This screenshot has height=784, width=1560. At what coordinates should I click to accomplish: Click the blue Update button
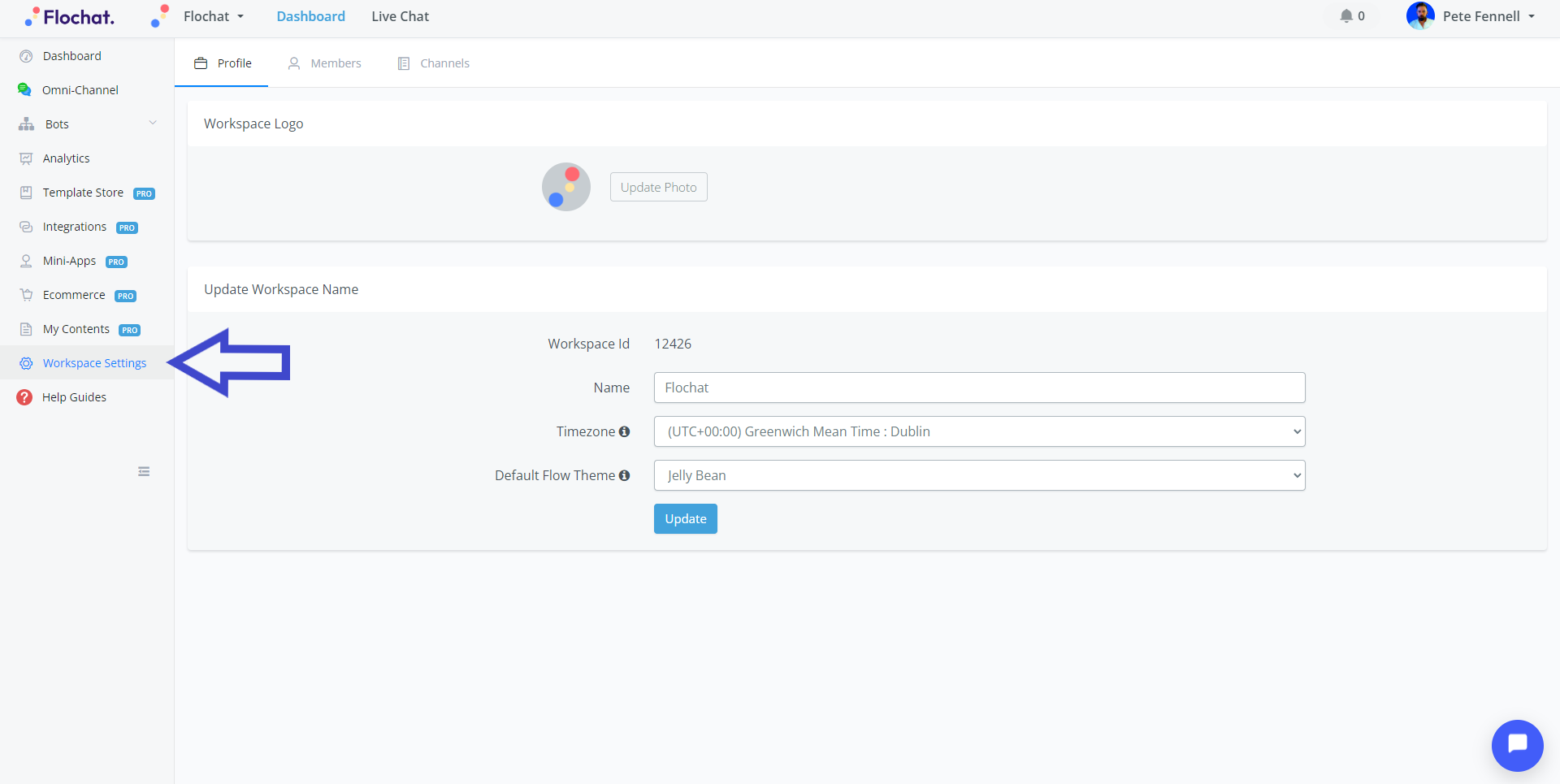686,518
